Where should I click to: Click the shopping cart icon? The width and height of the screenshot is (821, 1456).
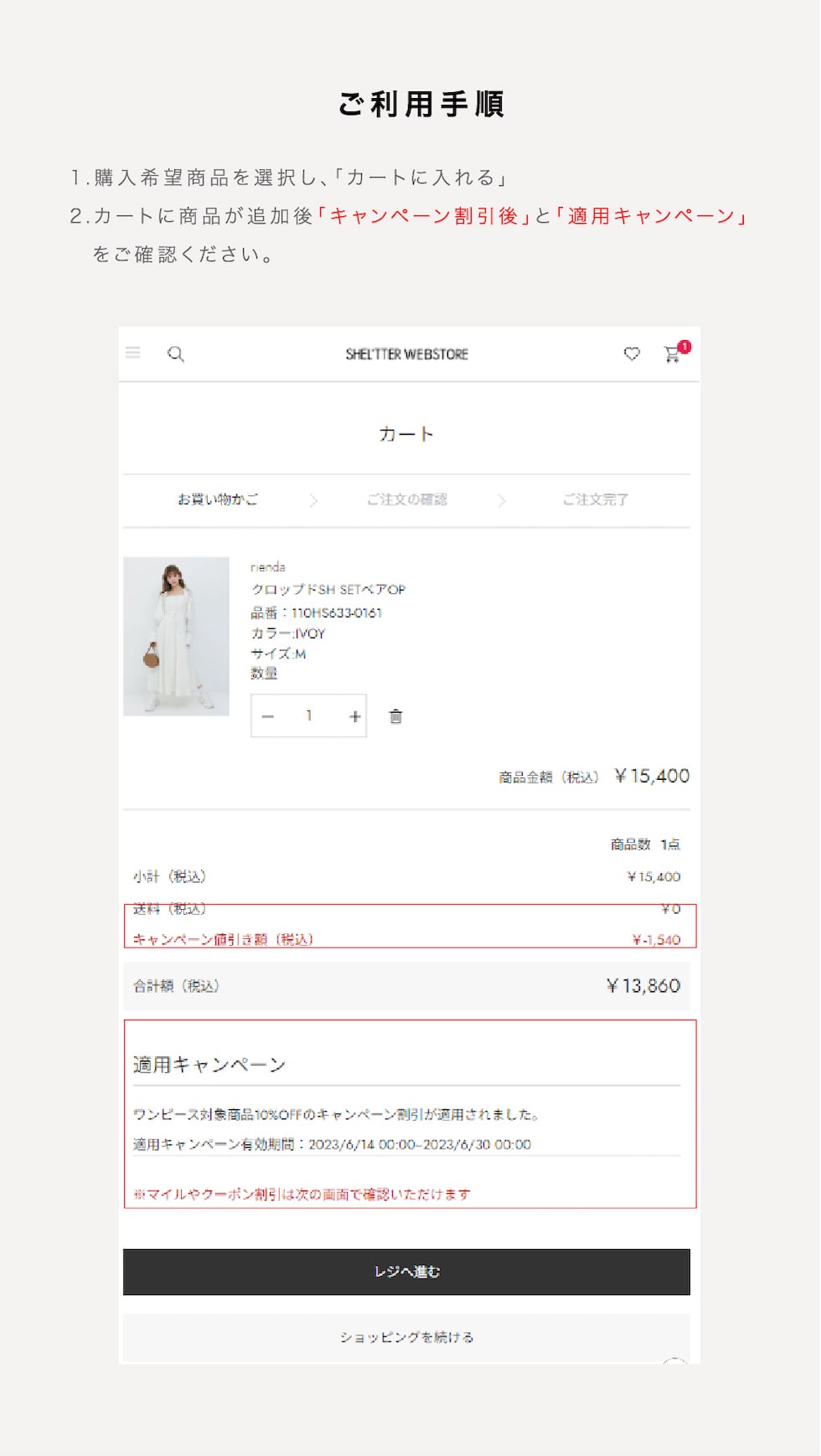pos(673,354)
